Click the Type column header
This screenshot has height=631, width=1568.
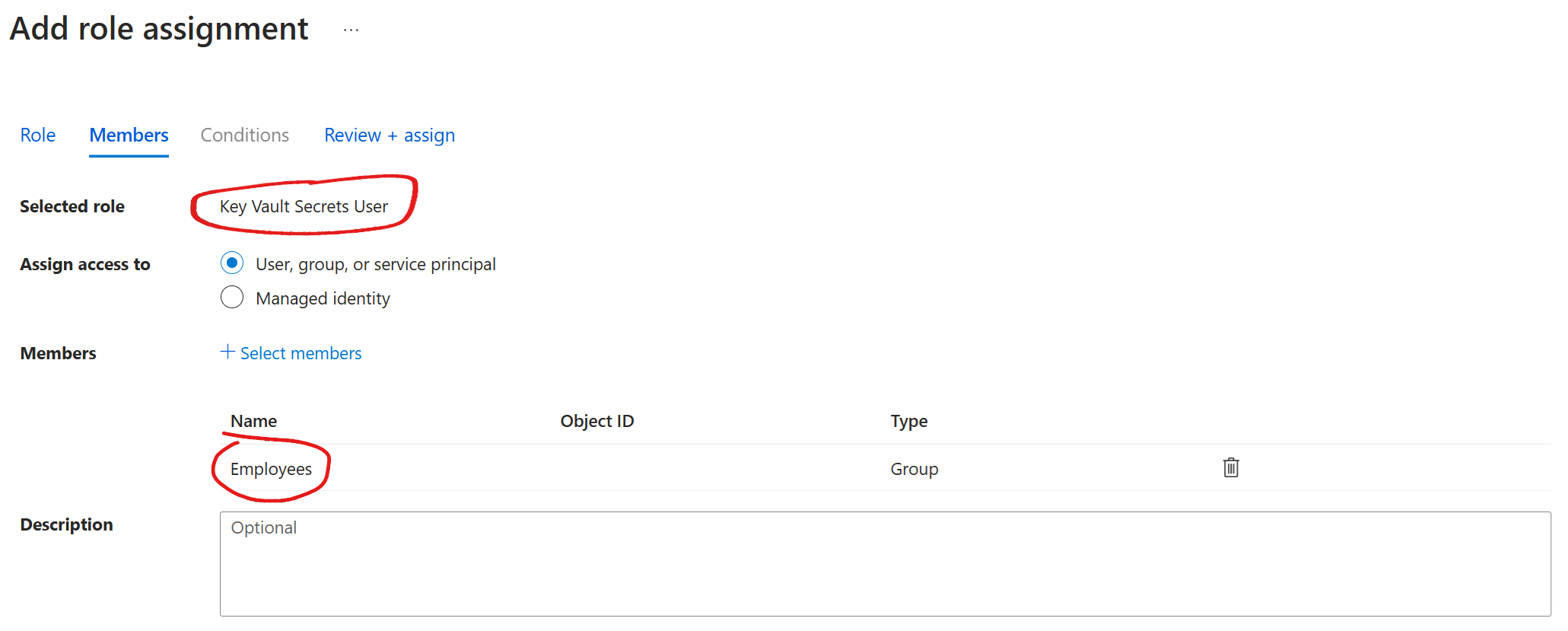click(x=908, y=421)
